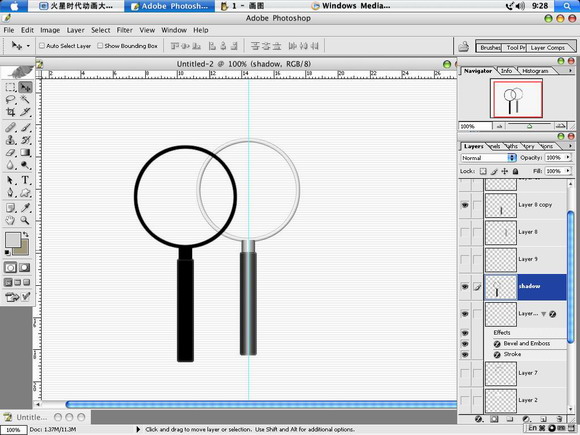
Task: Enable Show Bounding Box checkbox
Action: [100, 46]
